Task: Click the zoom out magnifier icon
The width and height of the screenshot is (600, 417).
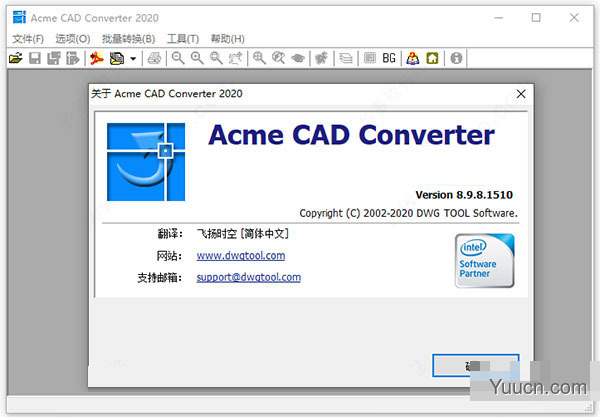Action: pyautogui.click(x=178, y=58)
